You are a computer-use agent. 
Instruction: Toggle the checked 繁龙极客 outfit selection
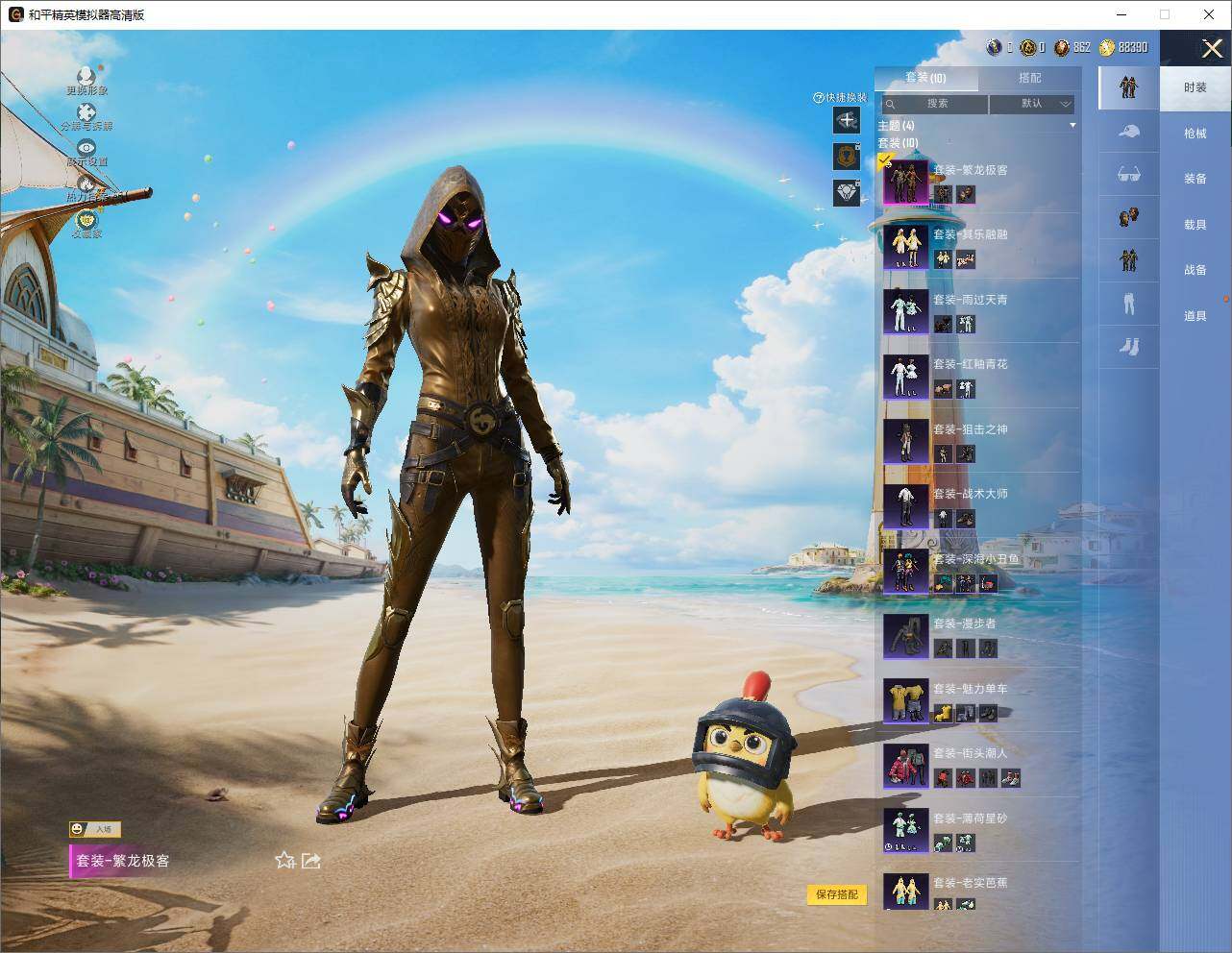tap(886, 160)
